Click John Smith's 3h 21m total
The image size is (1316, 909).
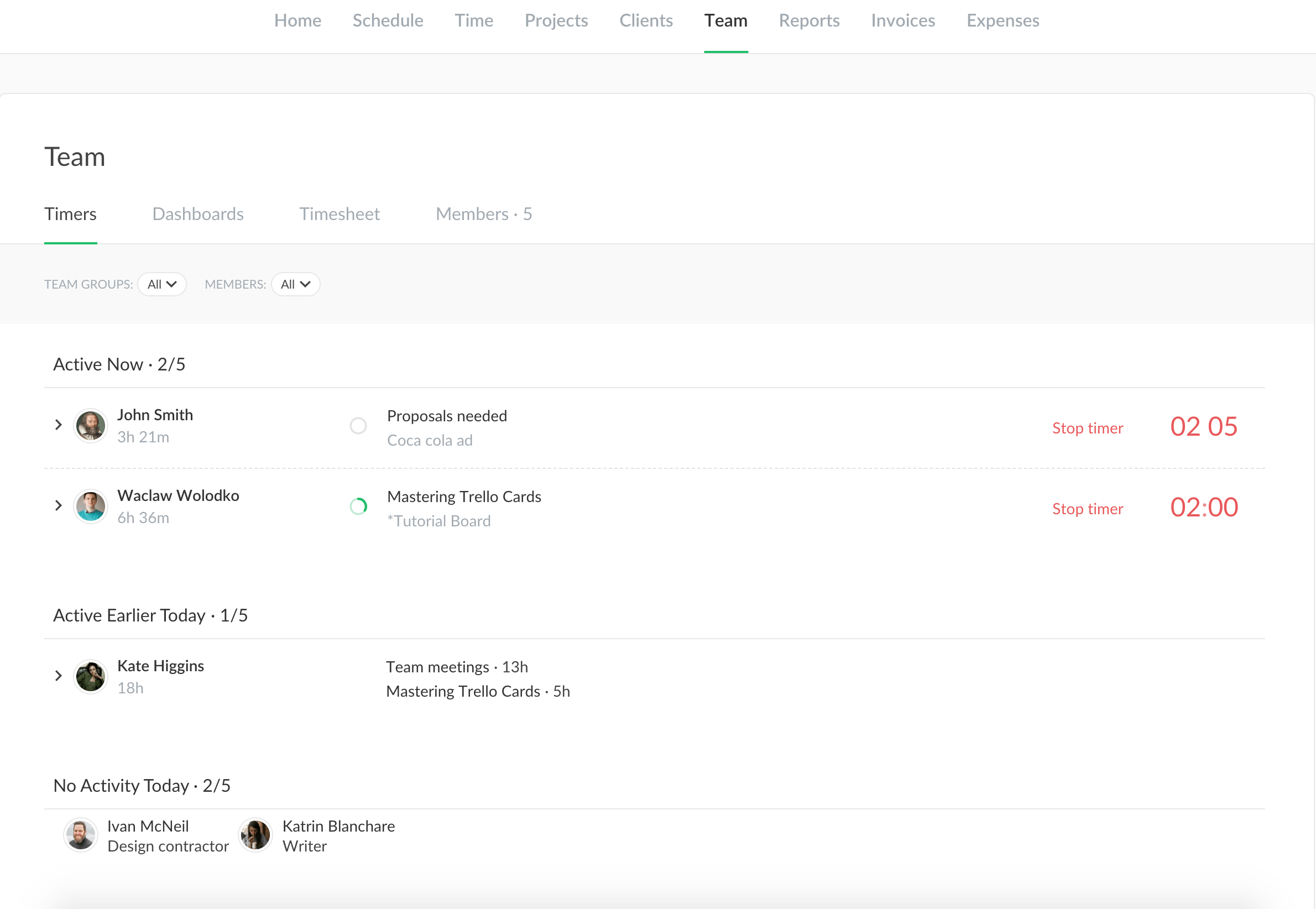point(143,437)
